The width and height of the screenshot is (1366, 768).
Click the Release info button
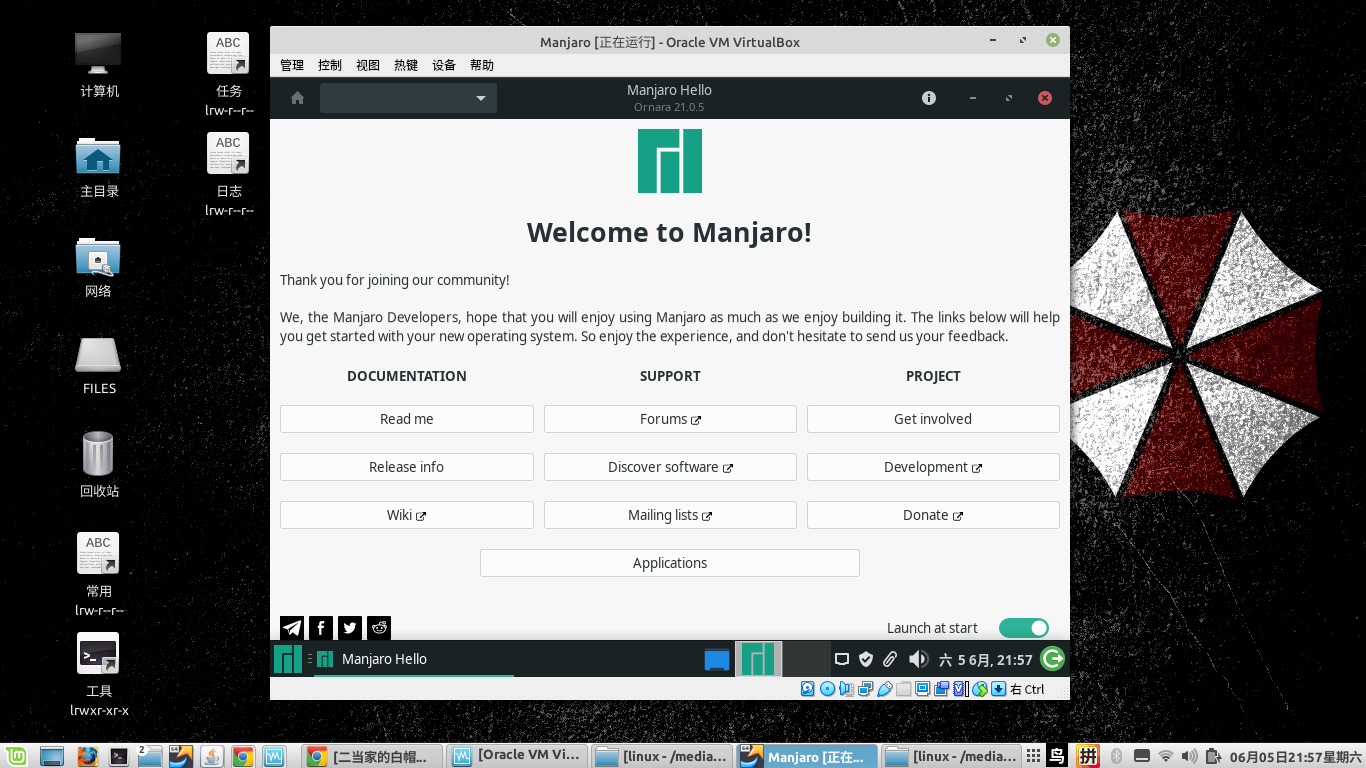click(x=407, y=467)
